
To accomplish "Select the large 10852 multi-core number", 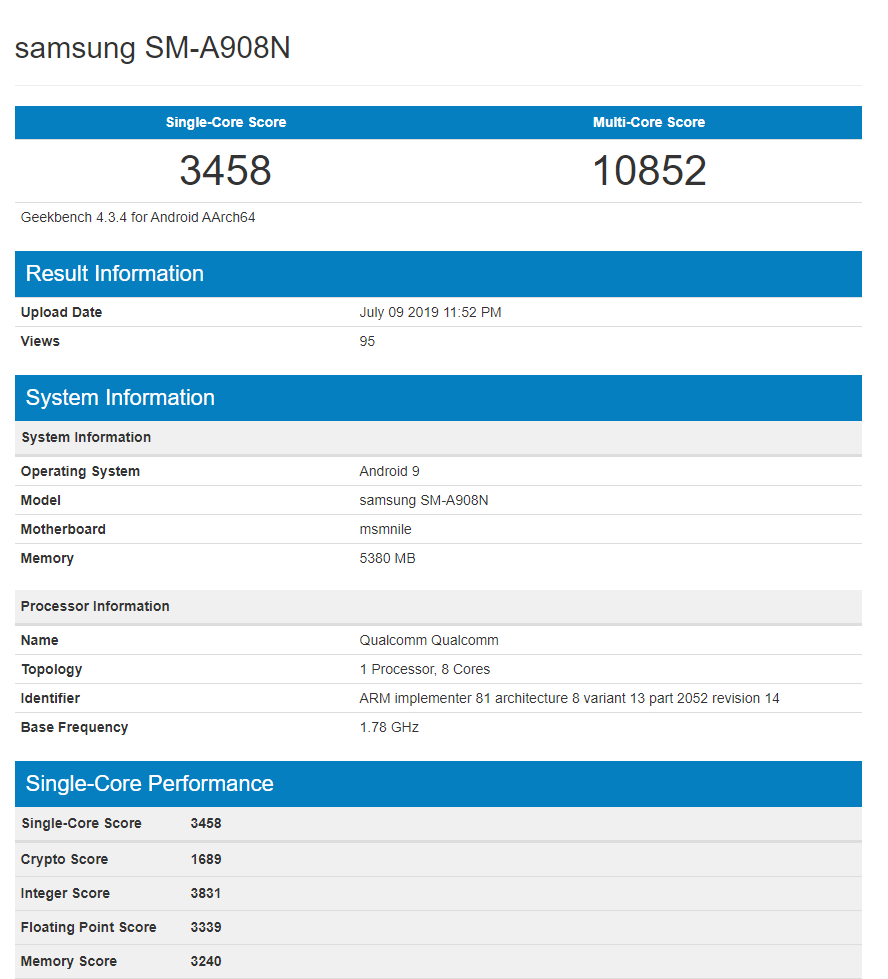I will (649, 170).
